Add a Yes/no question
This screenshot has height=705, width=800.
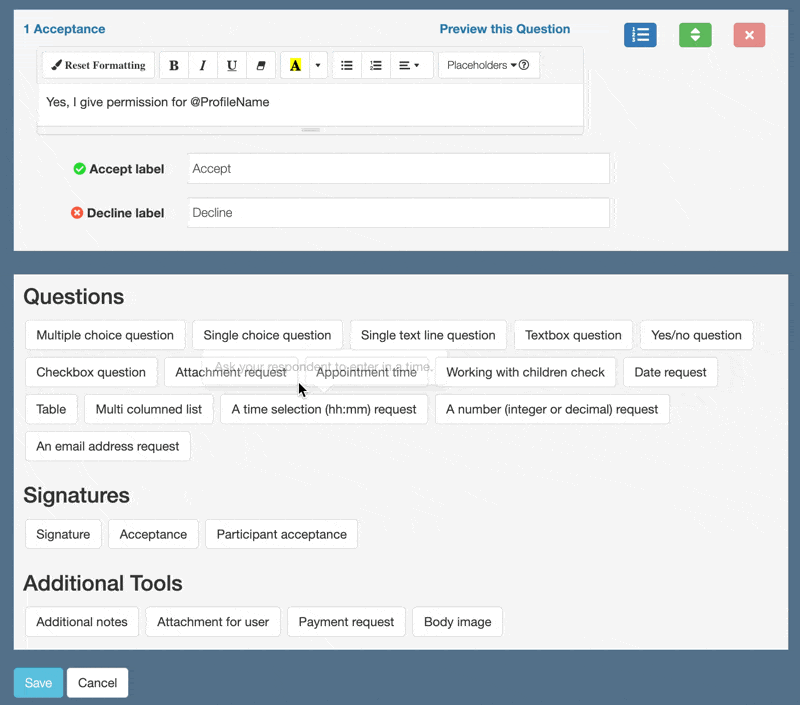696,335
